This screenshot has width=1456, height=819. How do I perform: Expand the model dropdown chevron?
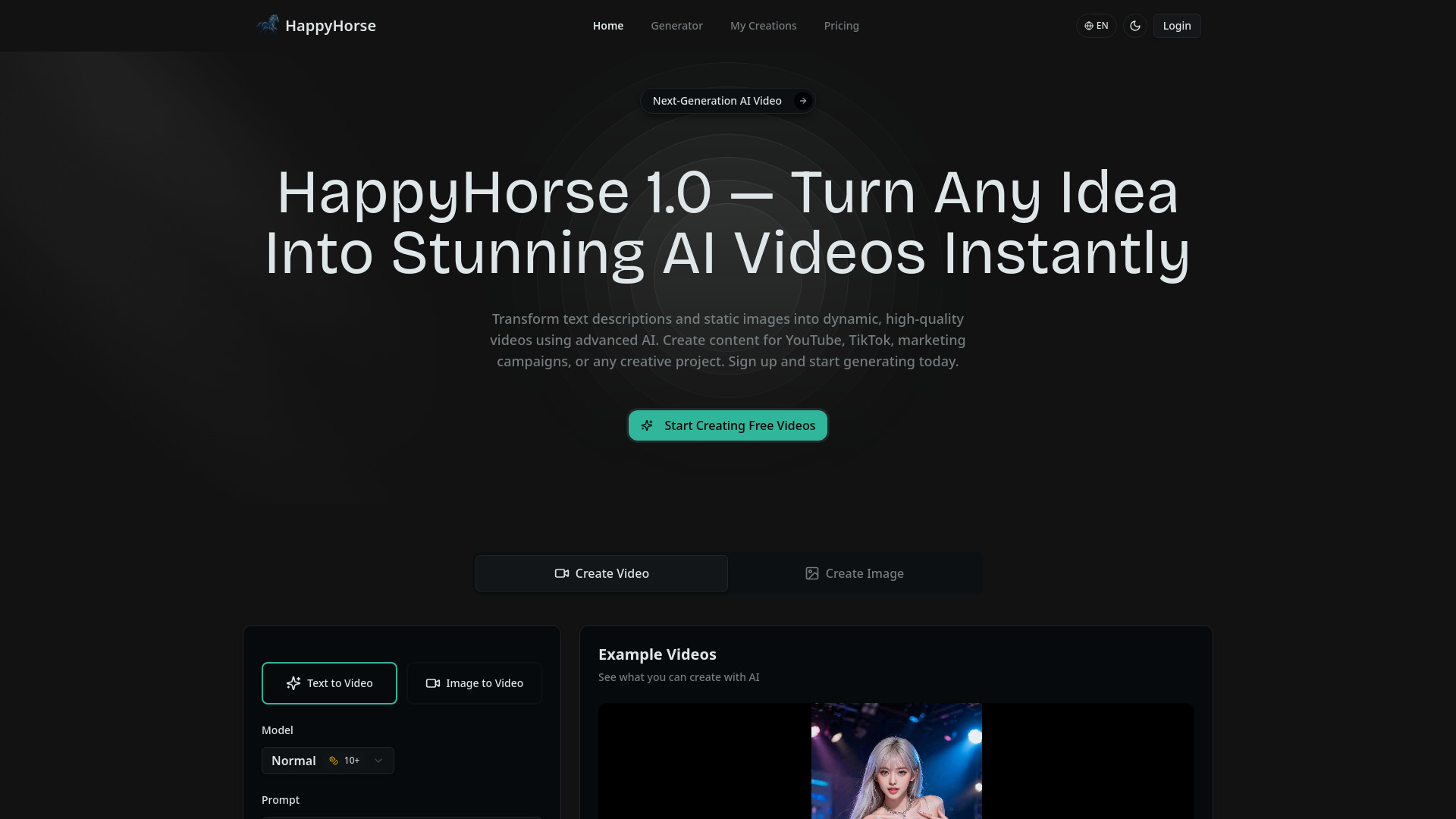pos(378,760)
